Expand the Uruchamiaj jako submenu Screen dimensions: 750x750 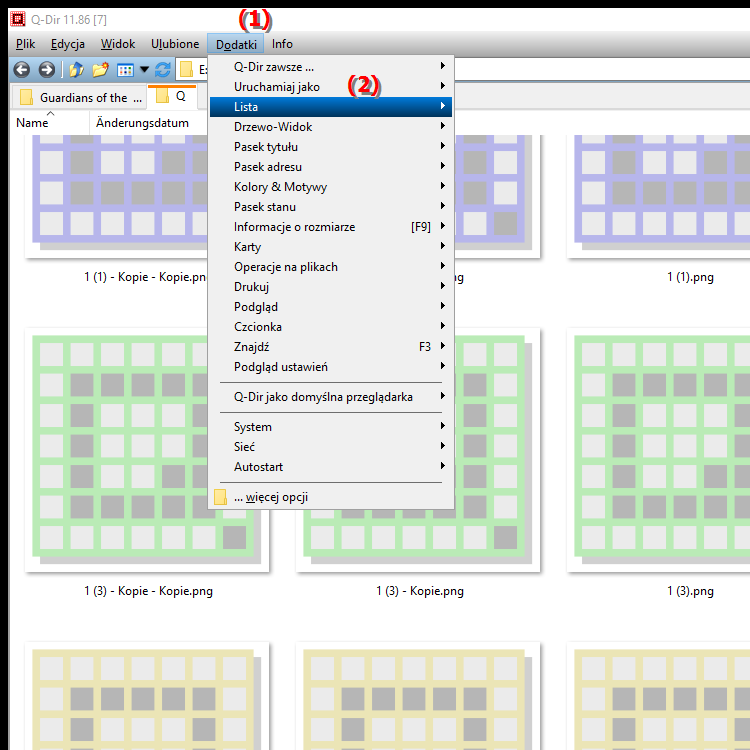(331, 87)
